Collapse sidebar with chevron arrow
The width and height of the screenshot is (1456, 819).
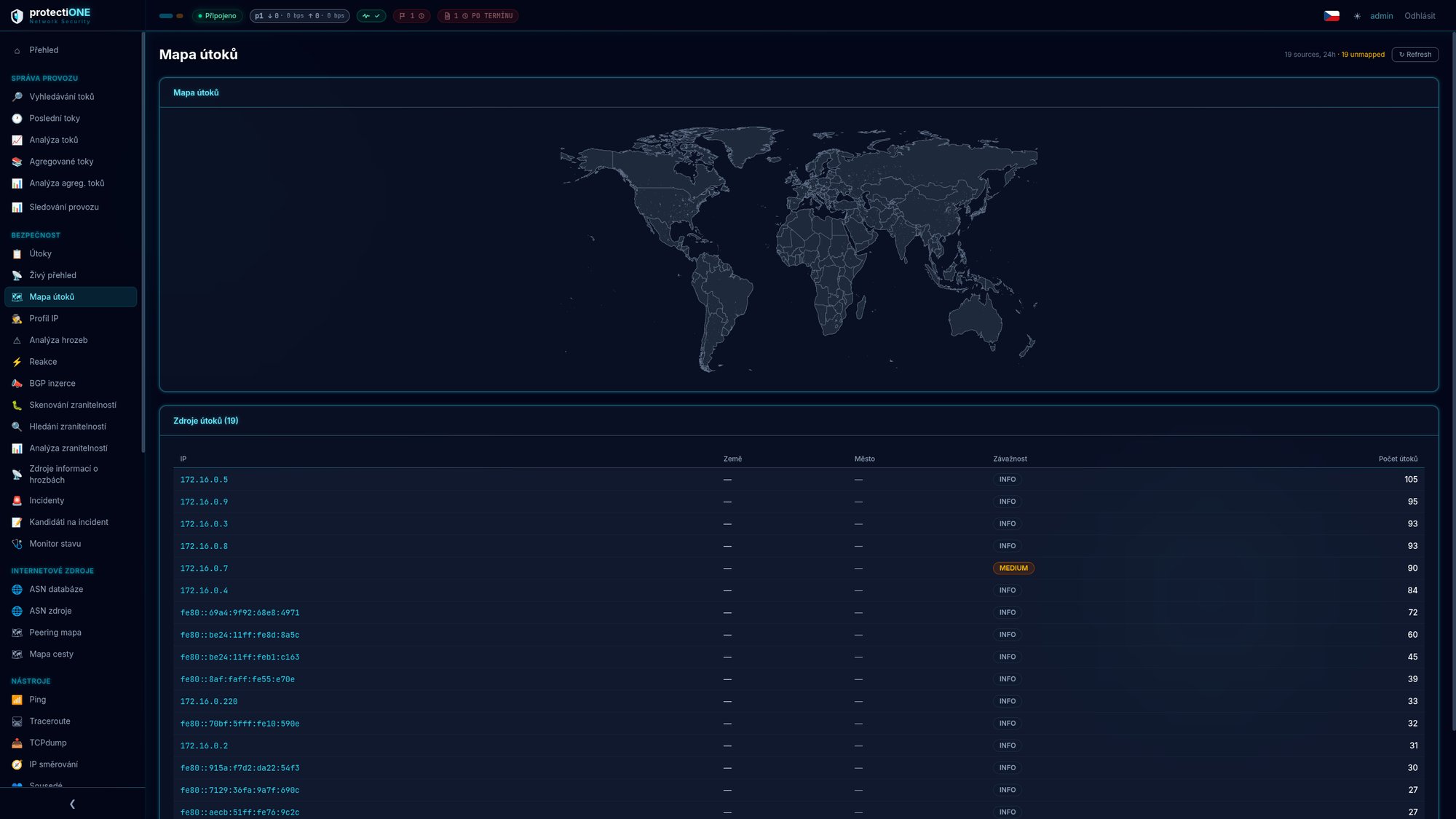tap(72, 804)
